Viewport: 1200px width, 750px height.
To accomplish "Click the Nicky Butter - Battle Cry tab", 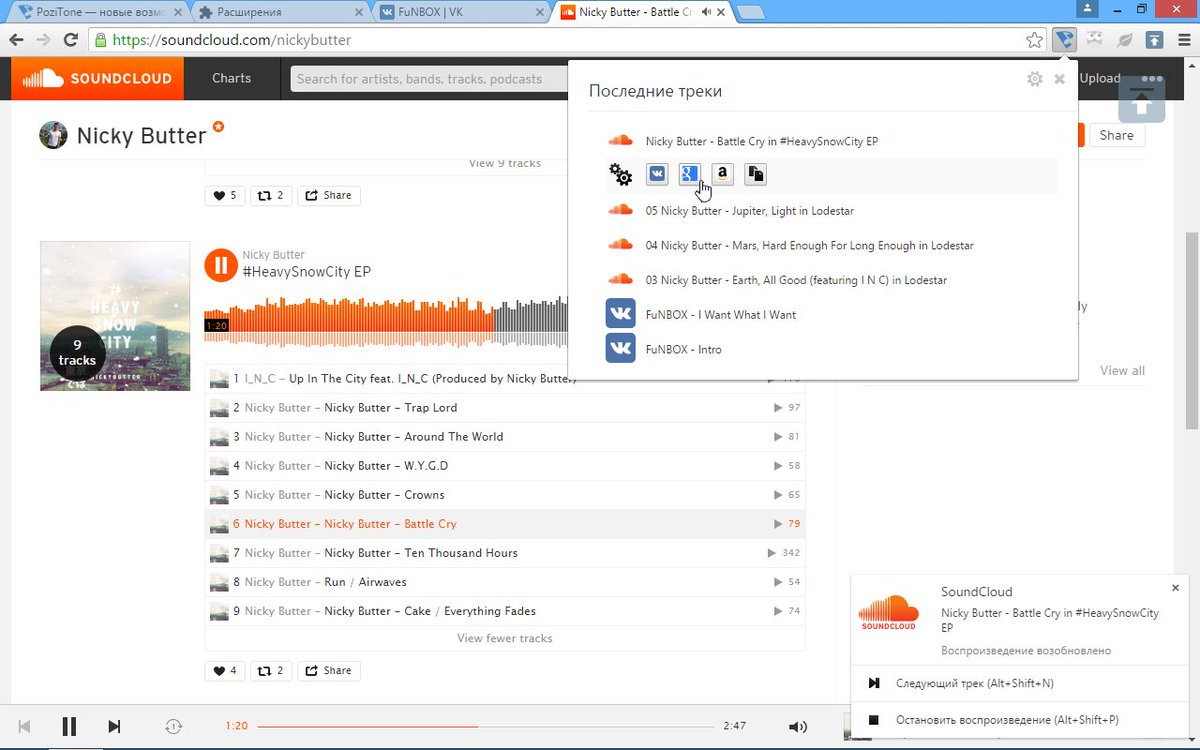I will [640, 12].
